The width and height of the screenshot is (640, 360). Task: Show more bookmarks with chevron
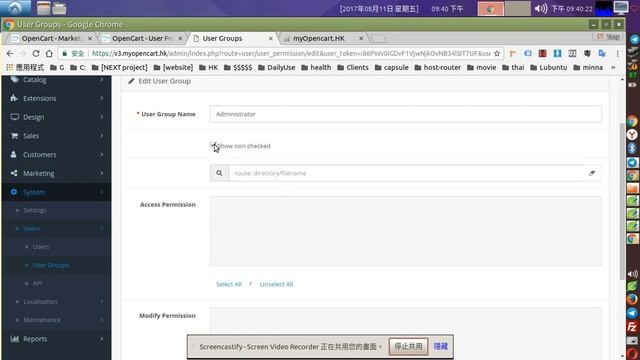(613, 67)
